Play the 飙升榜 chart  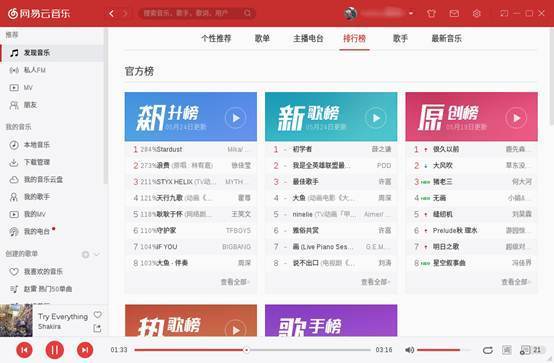tap(235, 118)
